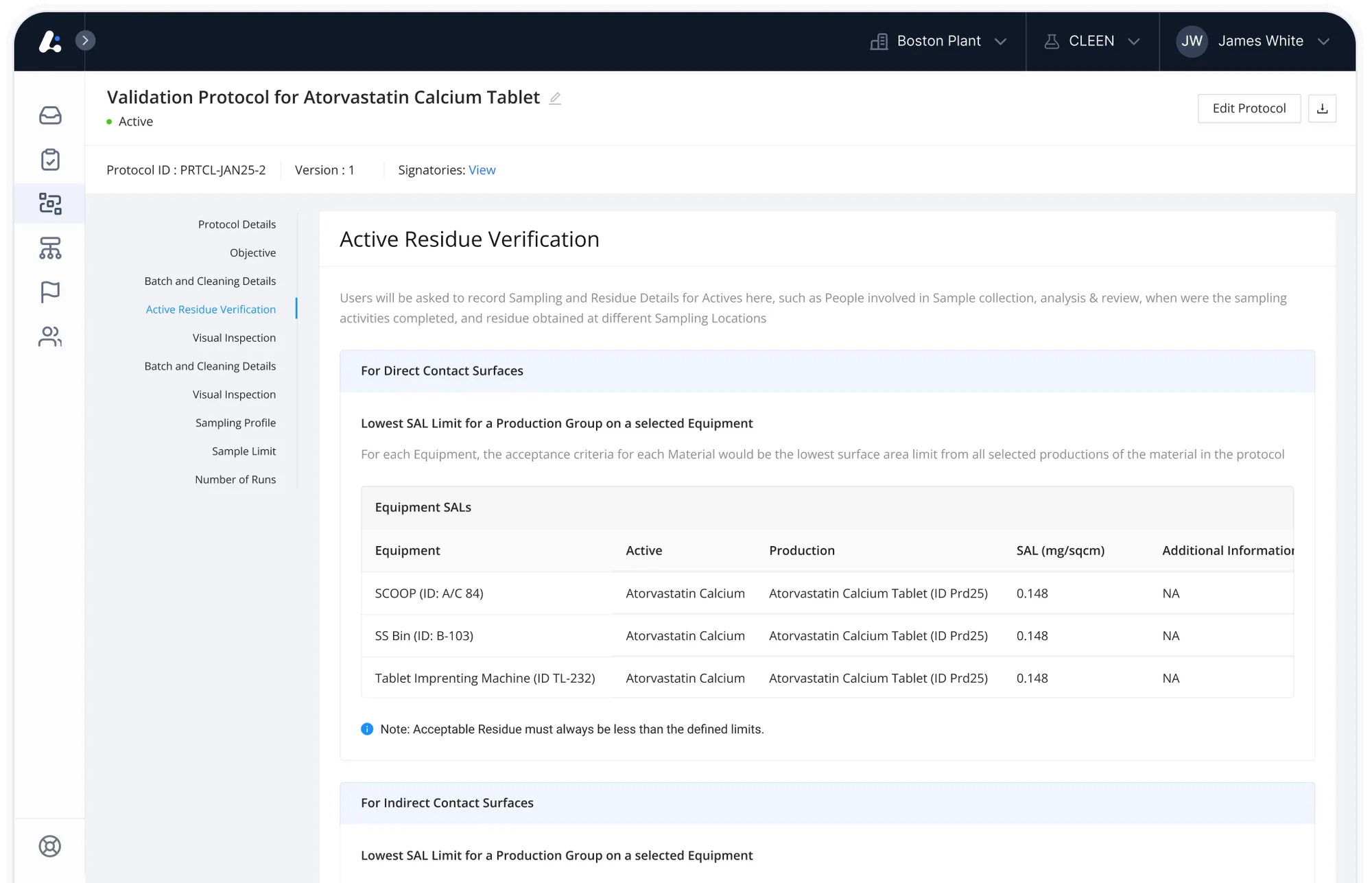Go to Protocol Details section
This screenshot has height=883, width=1372.
coord(237,224)
